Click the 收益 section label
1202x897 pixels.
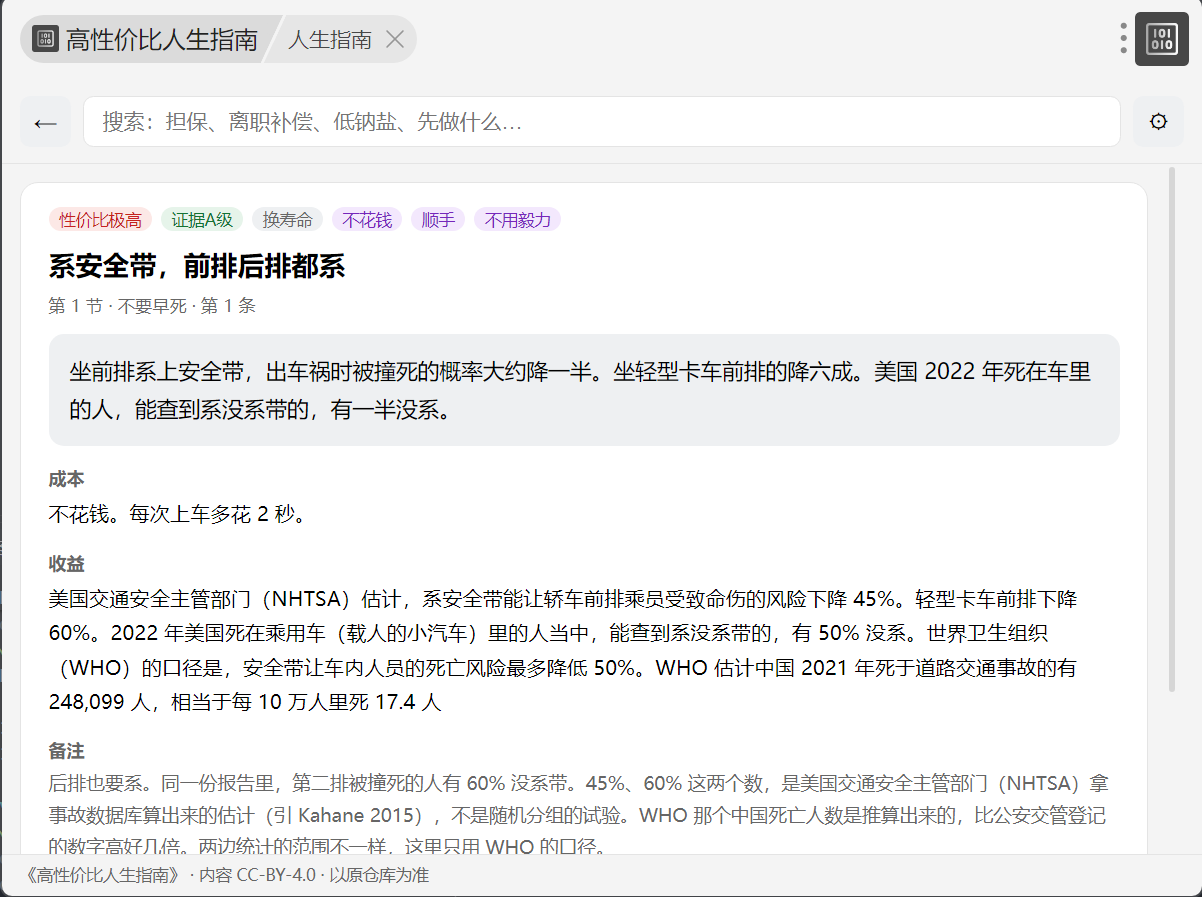tap(66, 564)
